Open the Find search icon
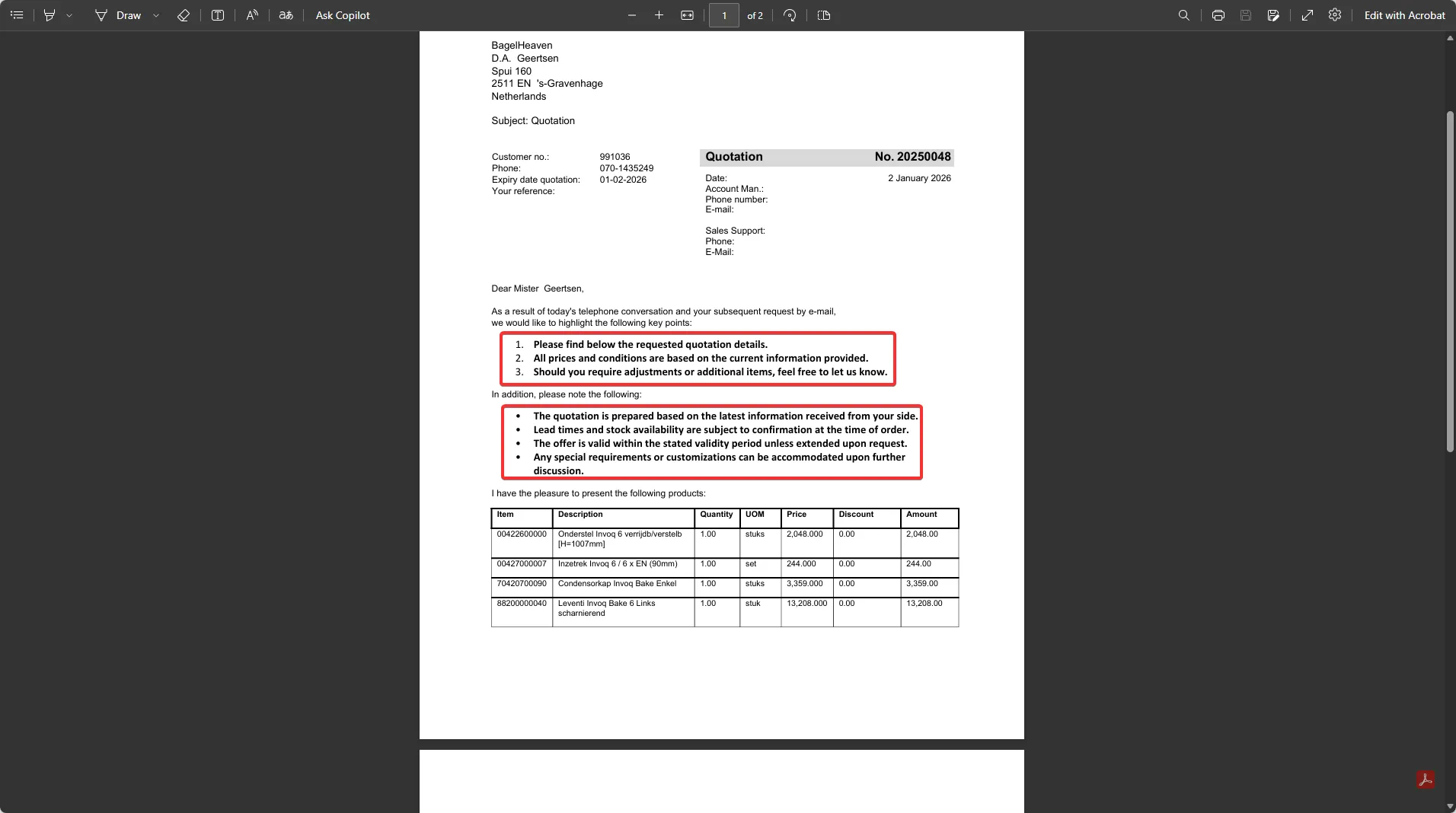The width and height of the screenshot is (1456, 813). (1183, 15)
